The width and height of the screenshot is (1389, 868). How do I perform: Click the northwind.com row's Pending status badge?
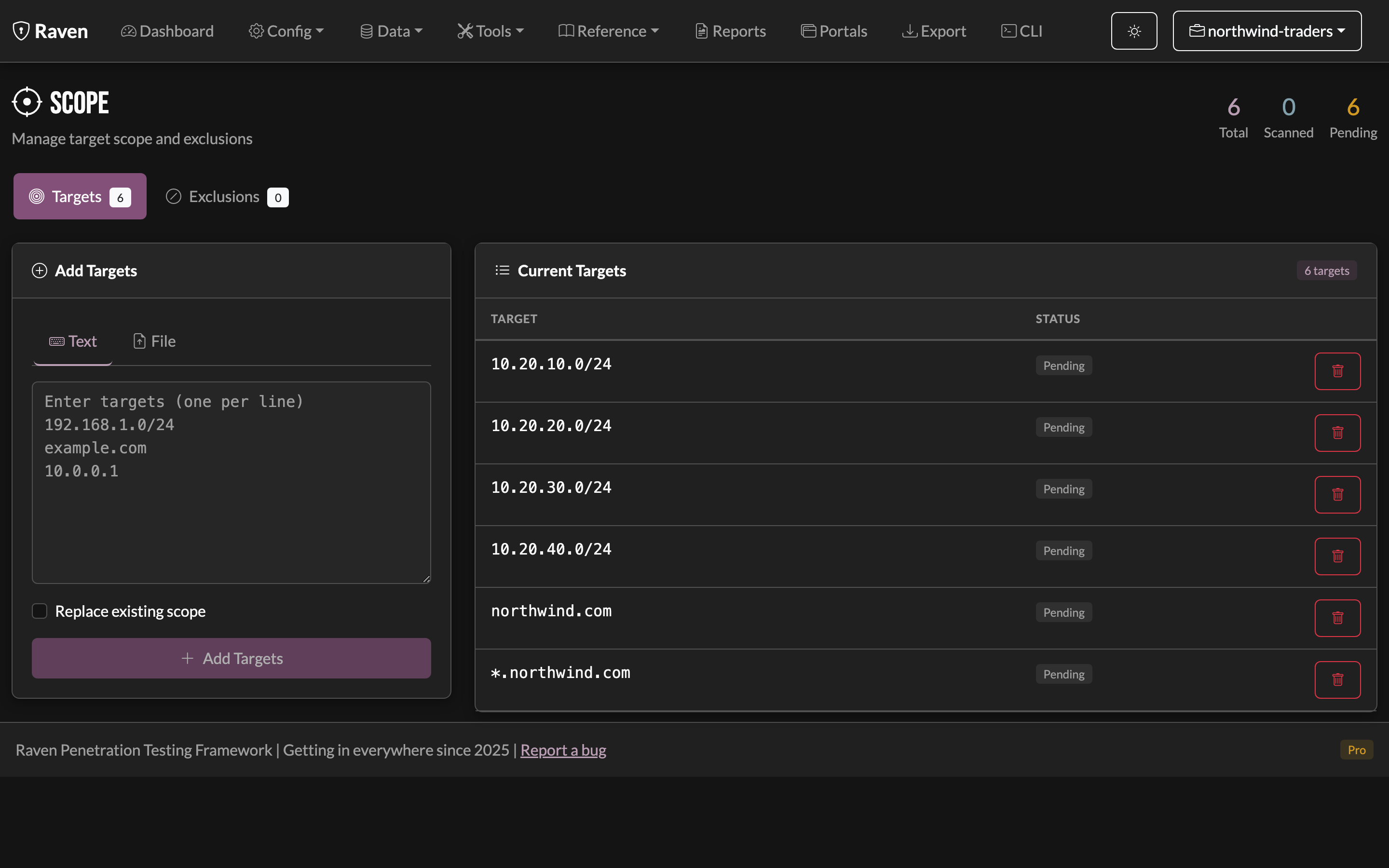click(x=1063, y=612)
